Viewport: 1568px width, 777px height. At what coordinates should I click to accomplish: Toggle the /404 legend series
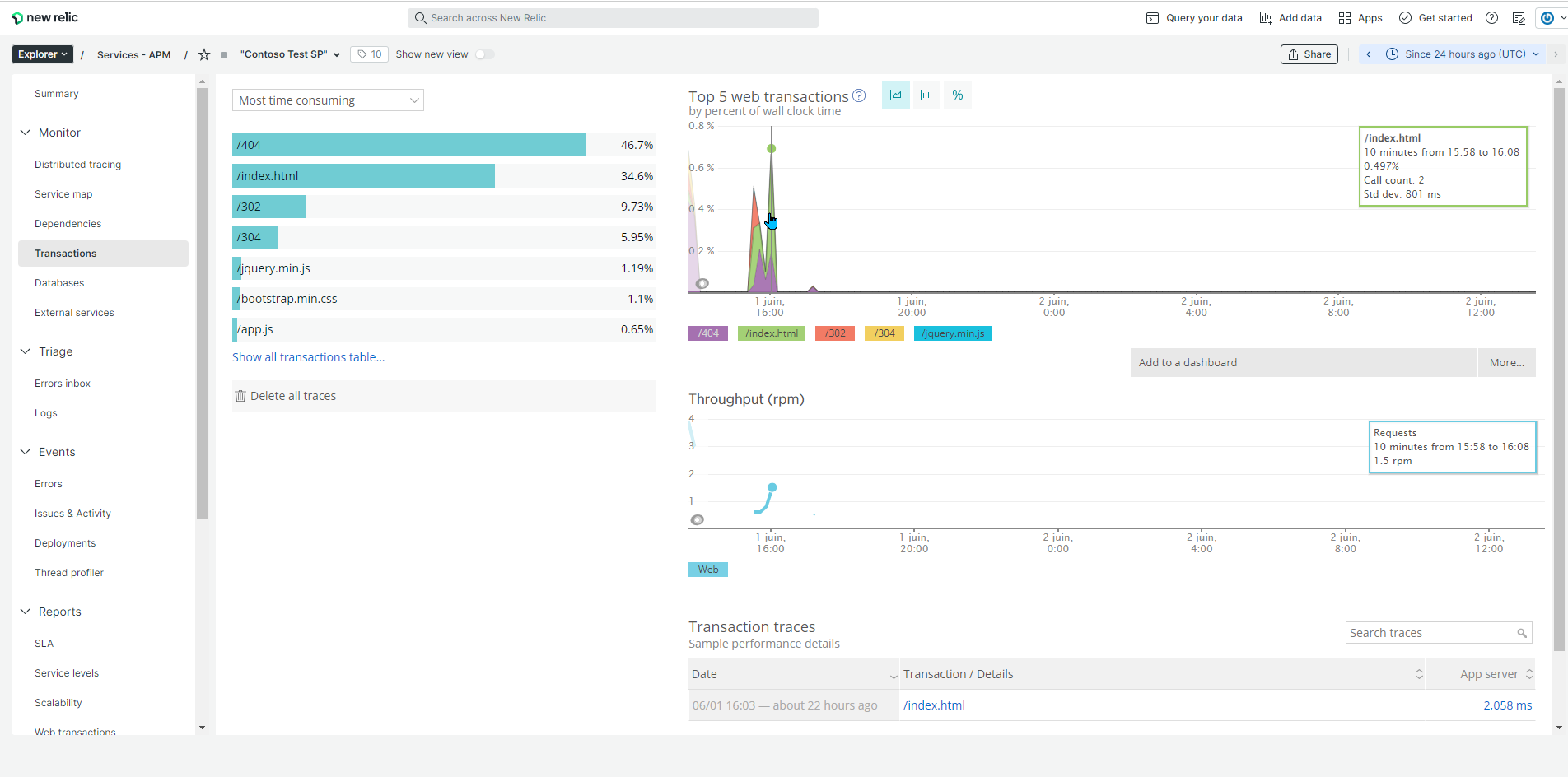(x=708, y=333)
